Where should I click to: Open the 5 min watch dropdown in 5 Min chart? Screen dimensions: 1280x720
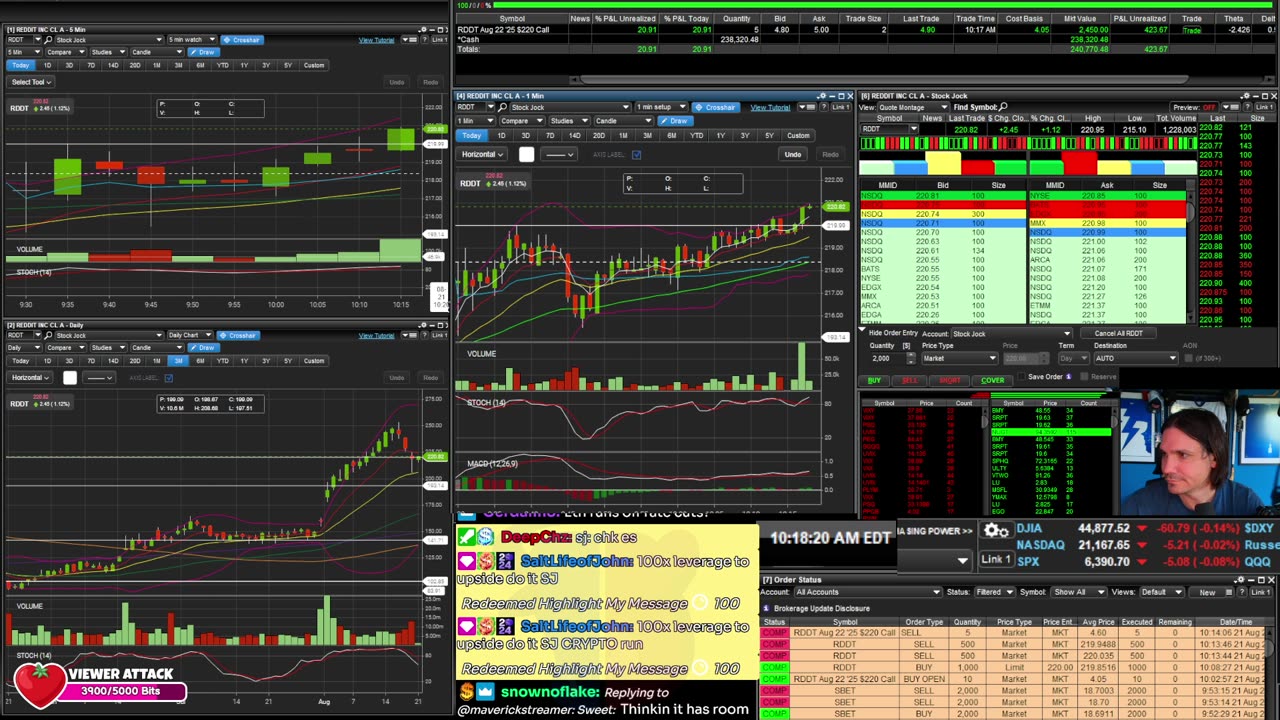[x=190, y=40]
